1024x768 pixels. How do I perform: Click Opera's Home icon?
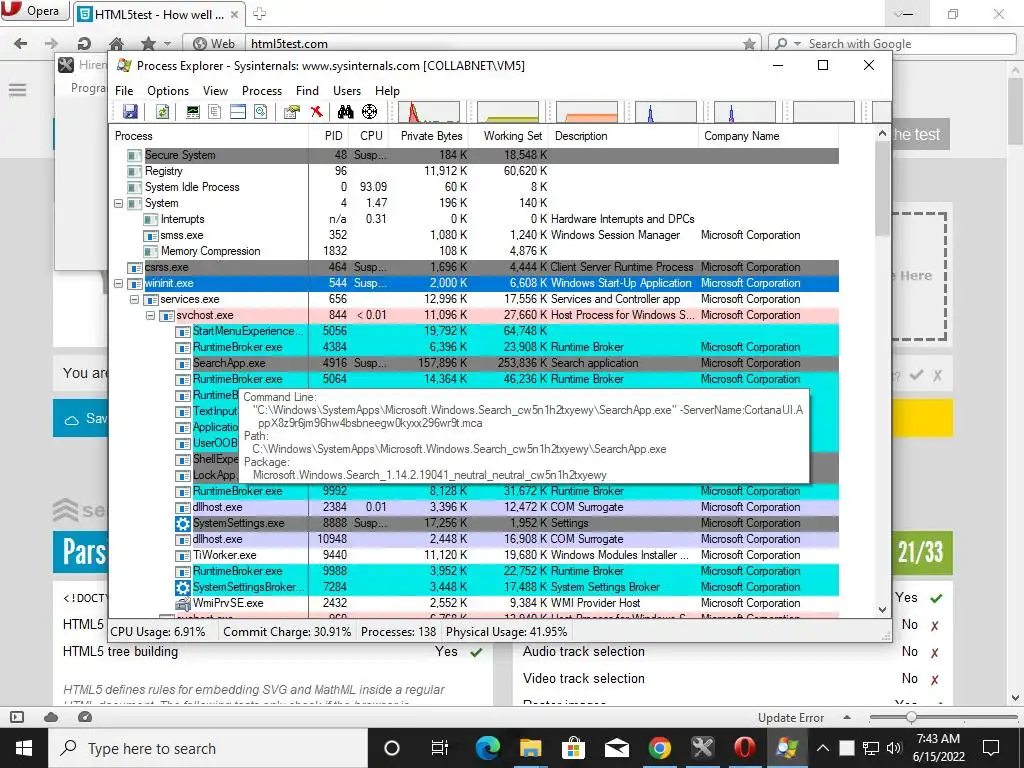(x=116, y=44)
